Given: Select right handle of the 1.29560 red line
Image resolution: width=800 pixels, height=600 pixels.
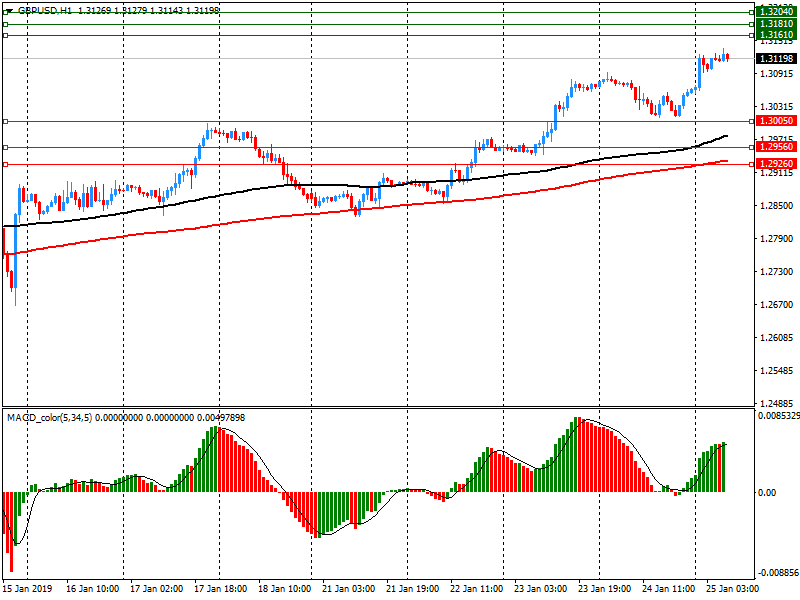Looking at the screenshot, I should 752,147.
